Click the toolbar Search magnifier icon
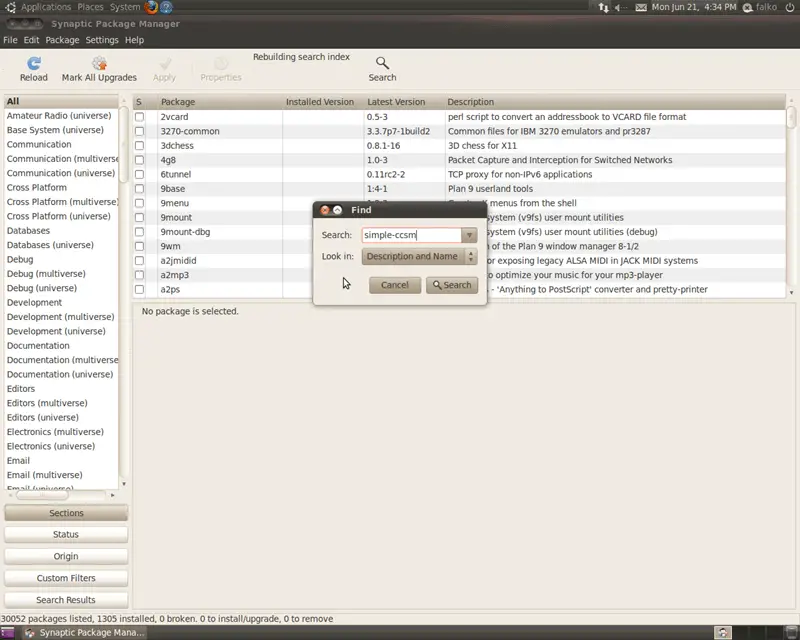 (x=382, y=63)
